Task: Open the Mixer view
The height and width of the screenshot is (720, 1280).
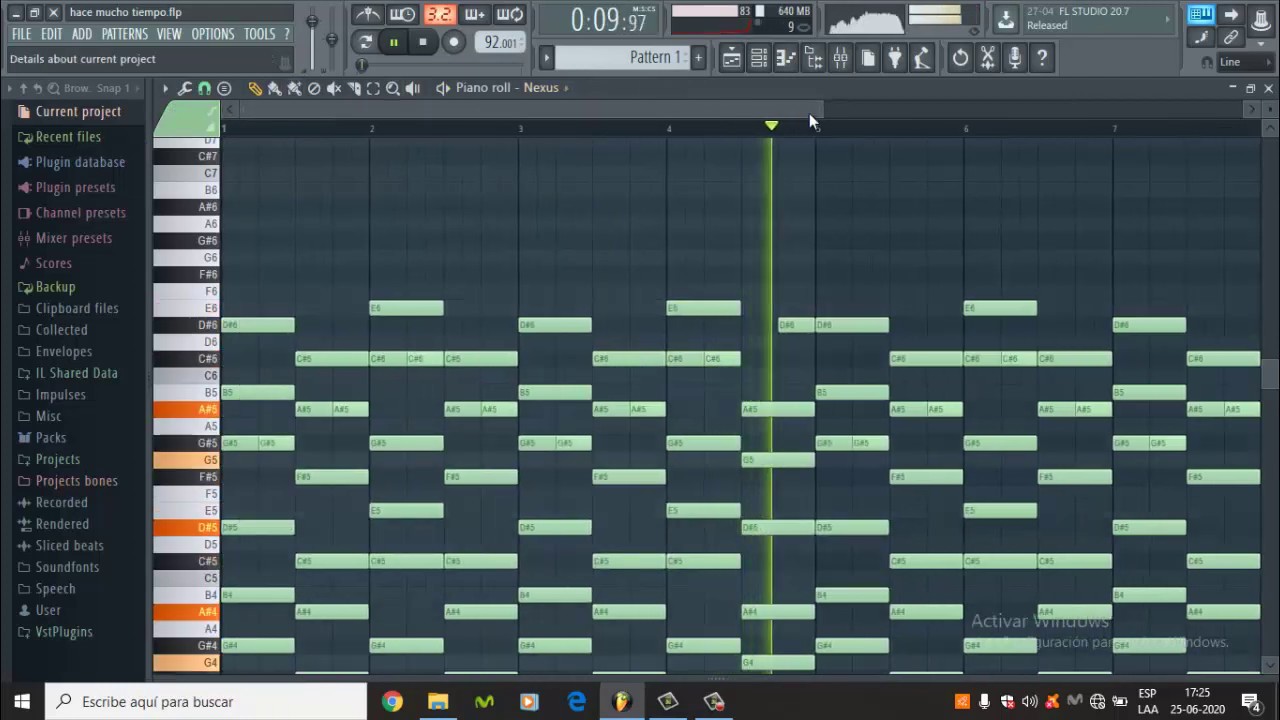Action: pos(841,58)
